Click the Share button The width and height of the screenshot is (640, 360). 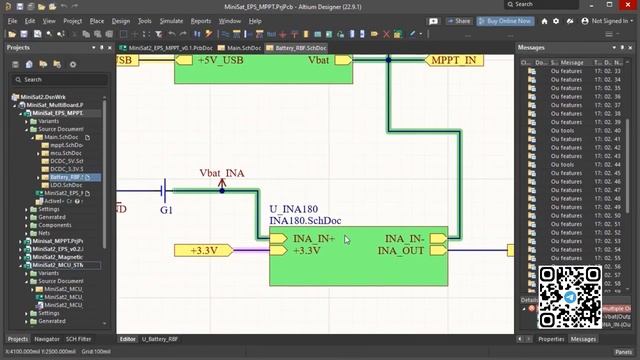click(x=459, y=21)
